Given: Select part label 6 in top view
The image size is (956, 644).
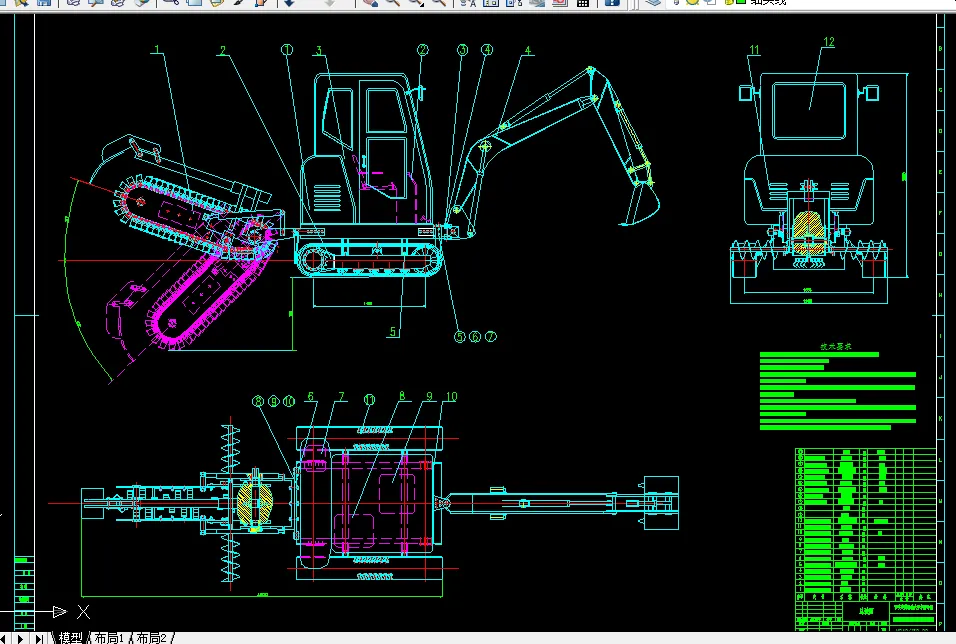Looking at the screenshot, I should 310,397.
